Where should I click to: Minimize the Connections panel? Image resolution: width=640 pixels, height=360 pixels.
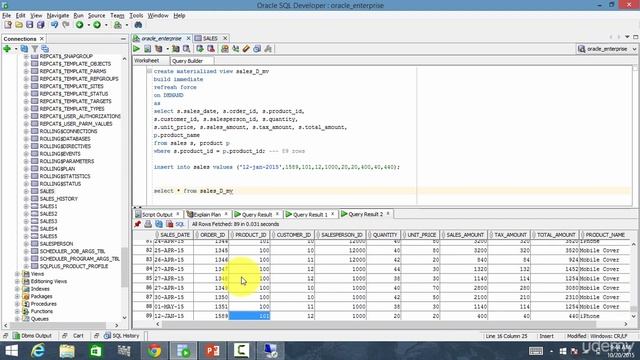[x=123, y=39]
